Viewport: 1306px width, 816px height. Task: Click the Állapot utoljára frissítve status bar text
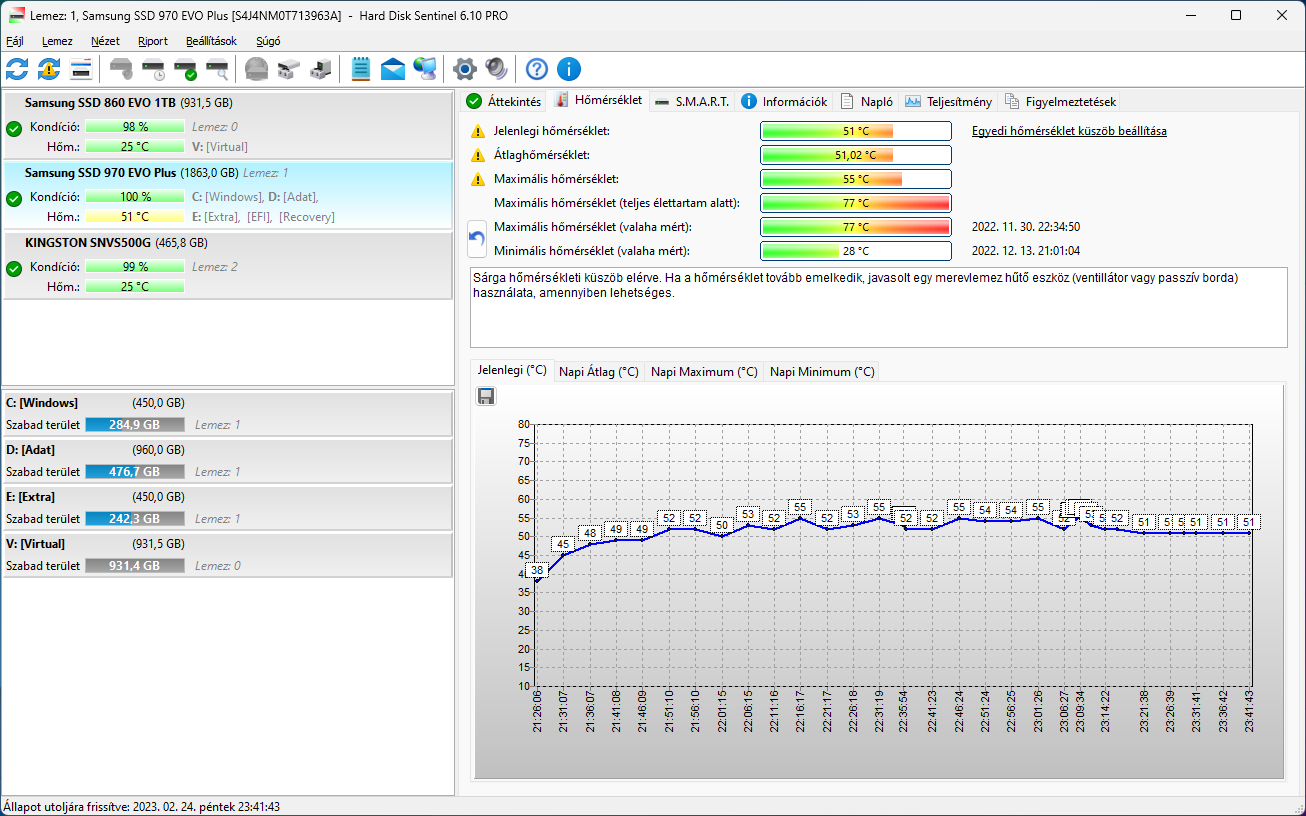coord(142,806)
